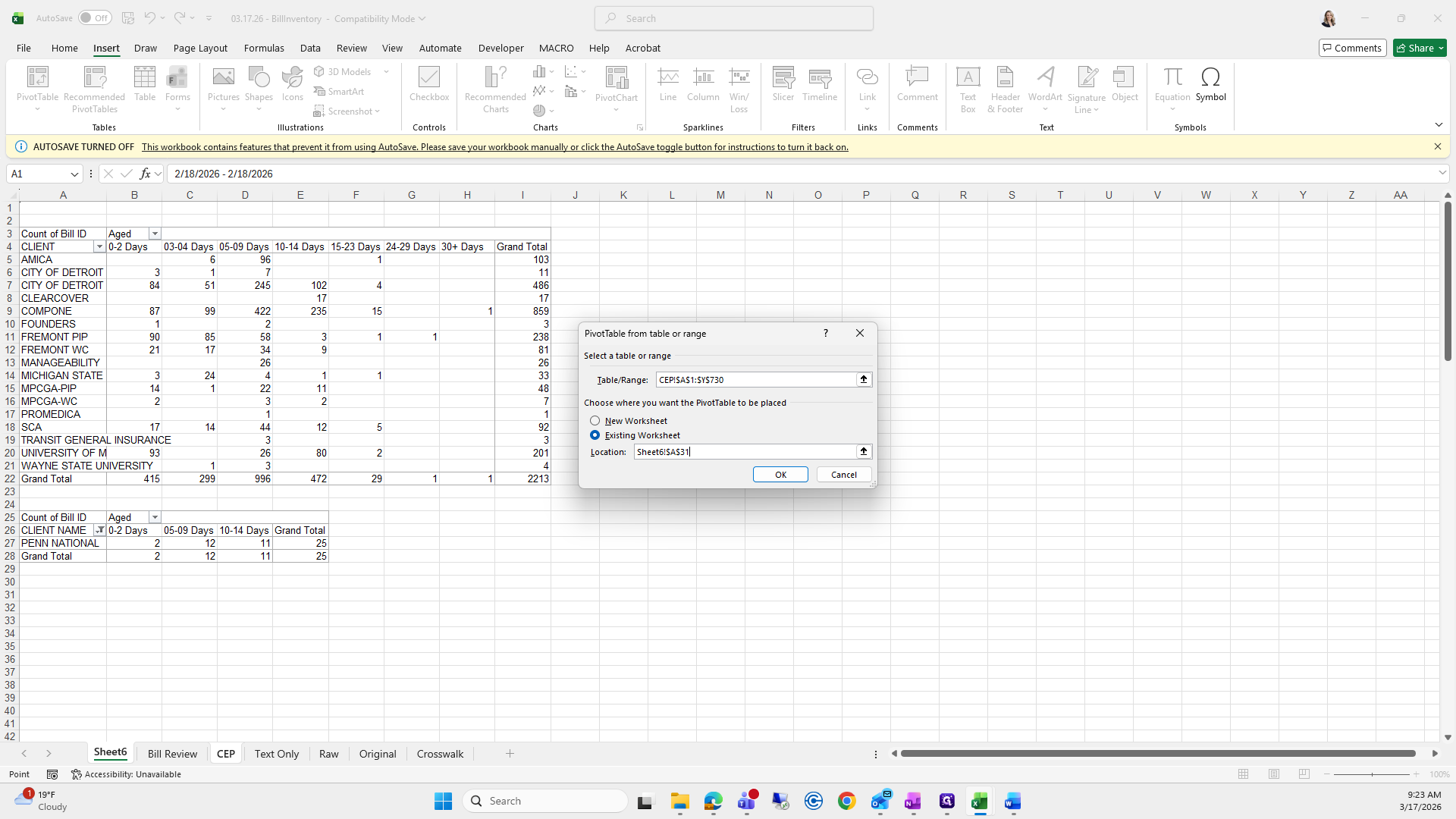The width and height of the screenshot is (1456, 819).
Task: Click the zoom slider in status bar
Action: tap(1371, 774)
